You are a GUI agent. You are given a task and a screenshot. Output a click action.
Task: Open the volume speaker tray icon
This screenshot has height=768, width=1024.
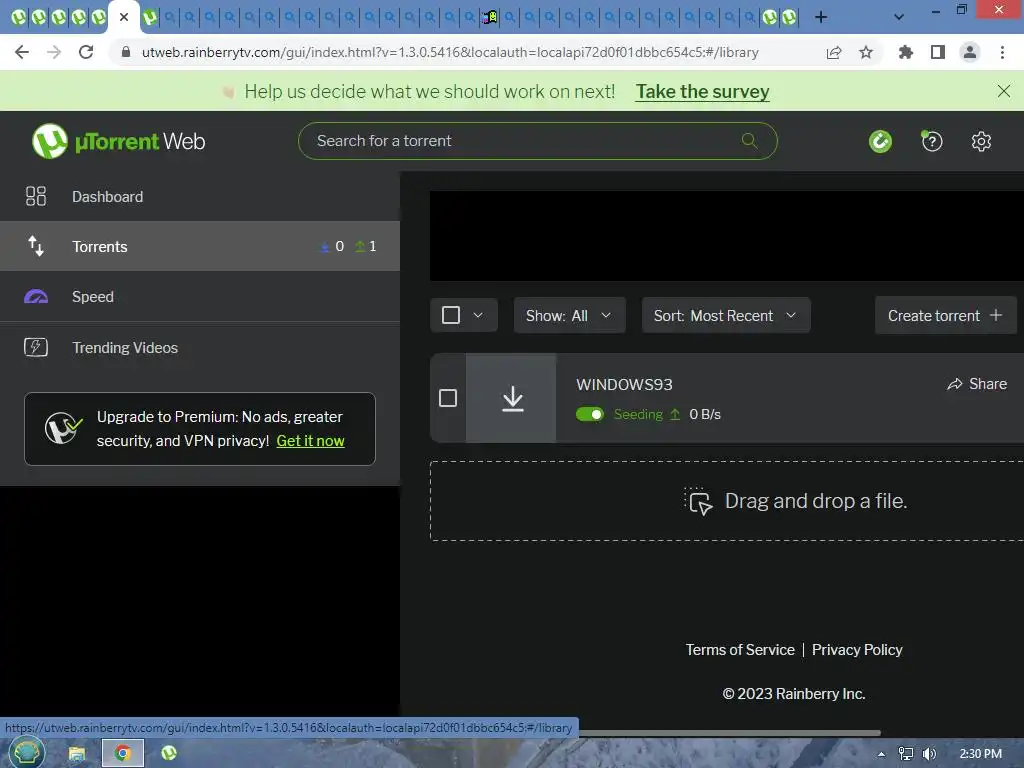pos(929,754)
